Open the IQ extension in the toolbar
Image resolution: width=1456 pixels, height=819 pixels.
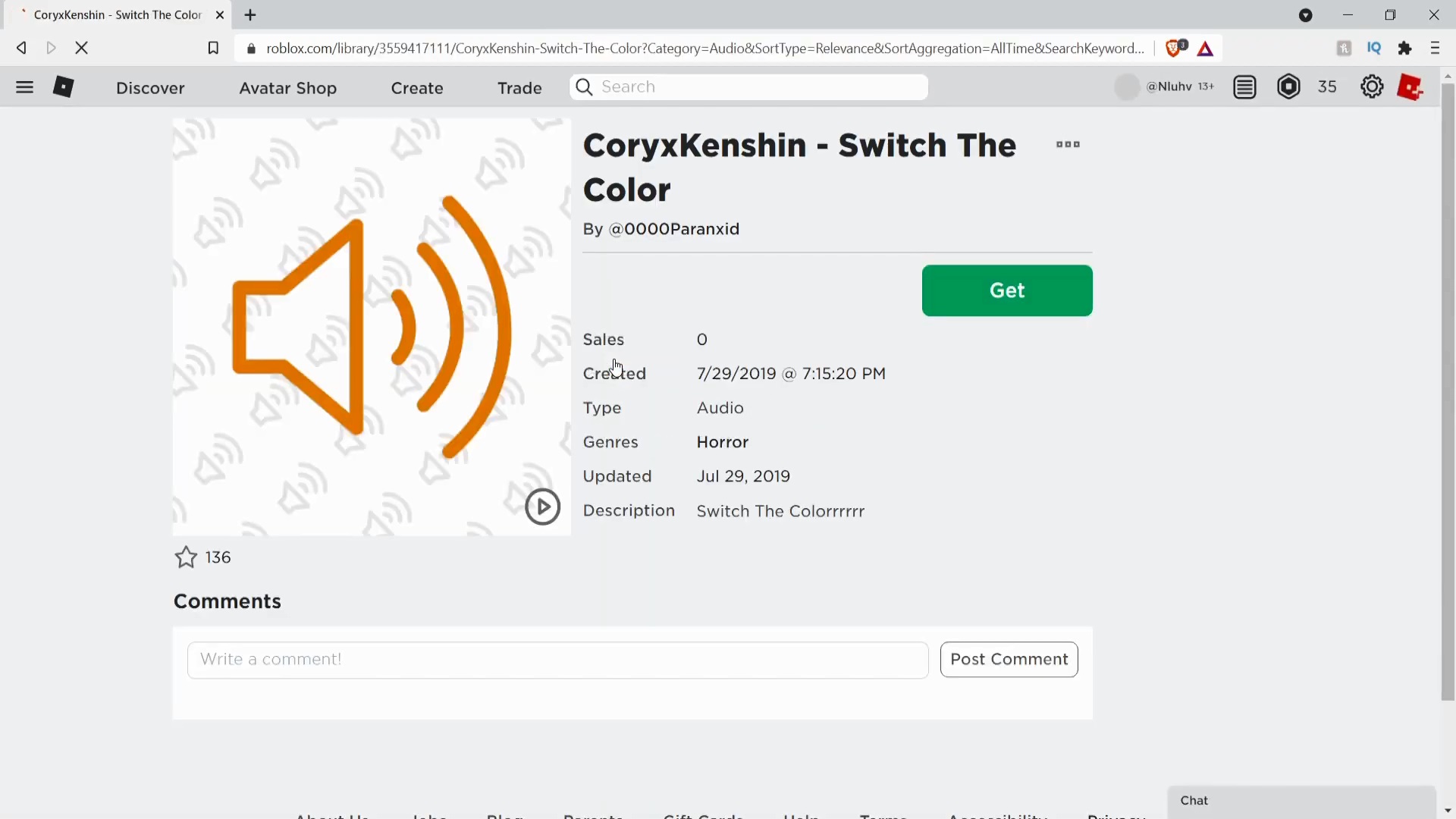point(1375,48)
